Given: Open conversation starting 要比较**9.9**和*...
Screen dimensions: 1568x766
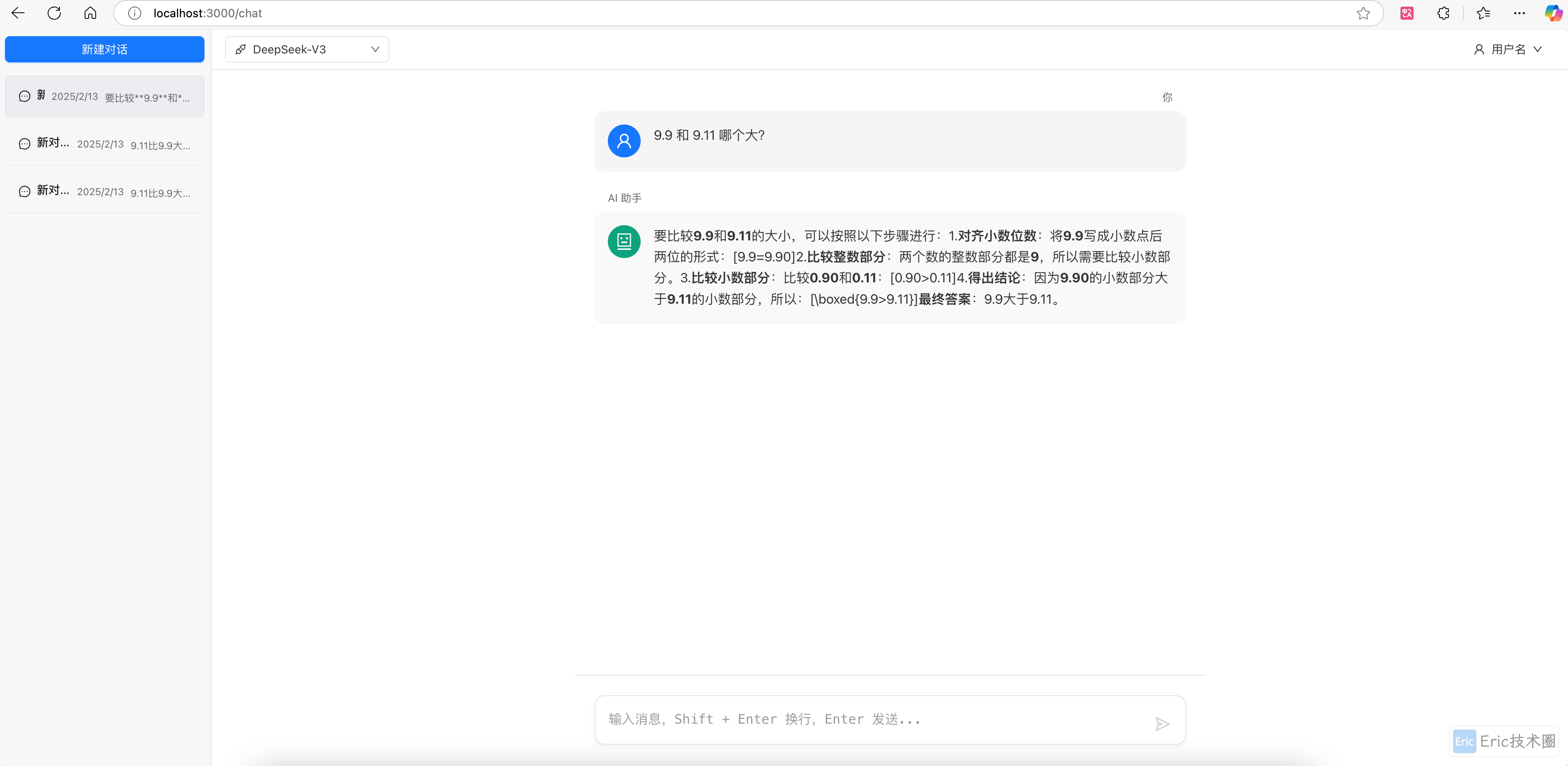Looking at the screenshot, I should click(105, 96).
